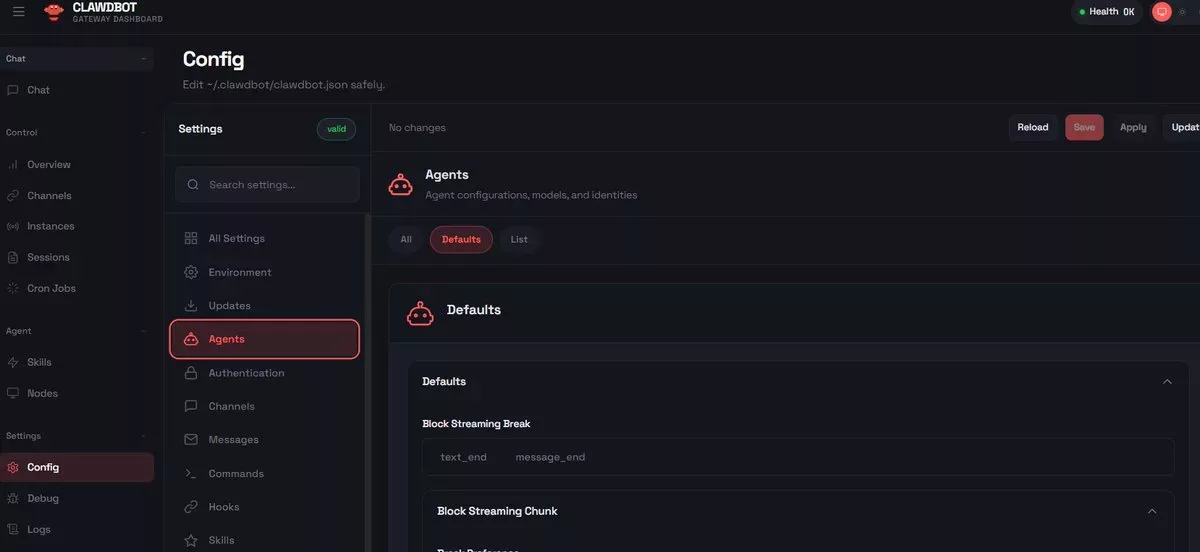The image size is (1200, 552).
Task: Click the Debug bug icon
Action: (x=13, y=498)
